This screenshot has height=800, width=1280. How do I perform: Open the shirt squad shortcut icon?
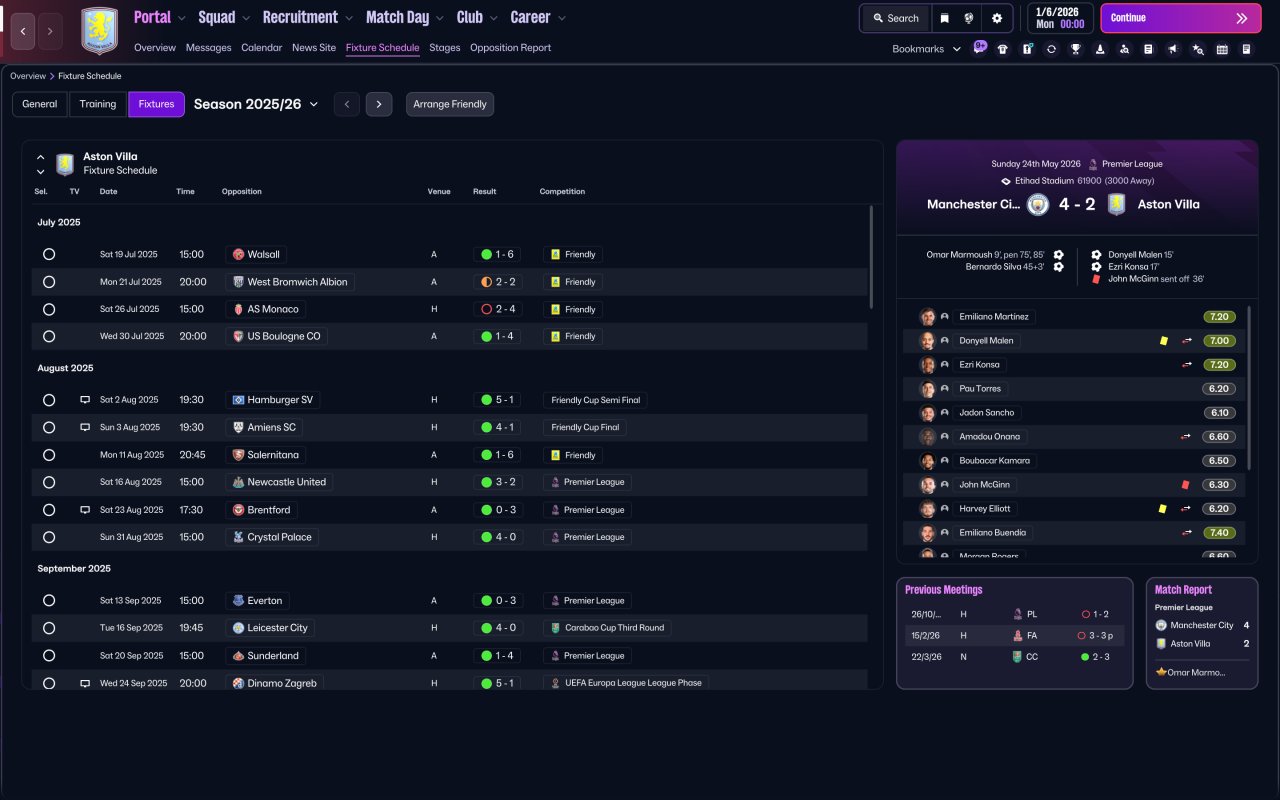click(1003, 49)
